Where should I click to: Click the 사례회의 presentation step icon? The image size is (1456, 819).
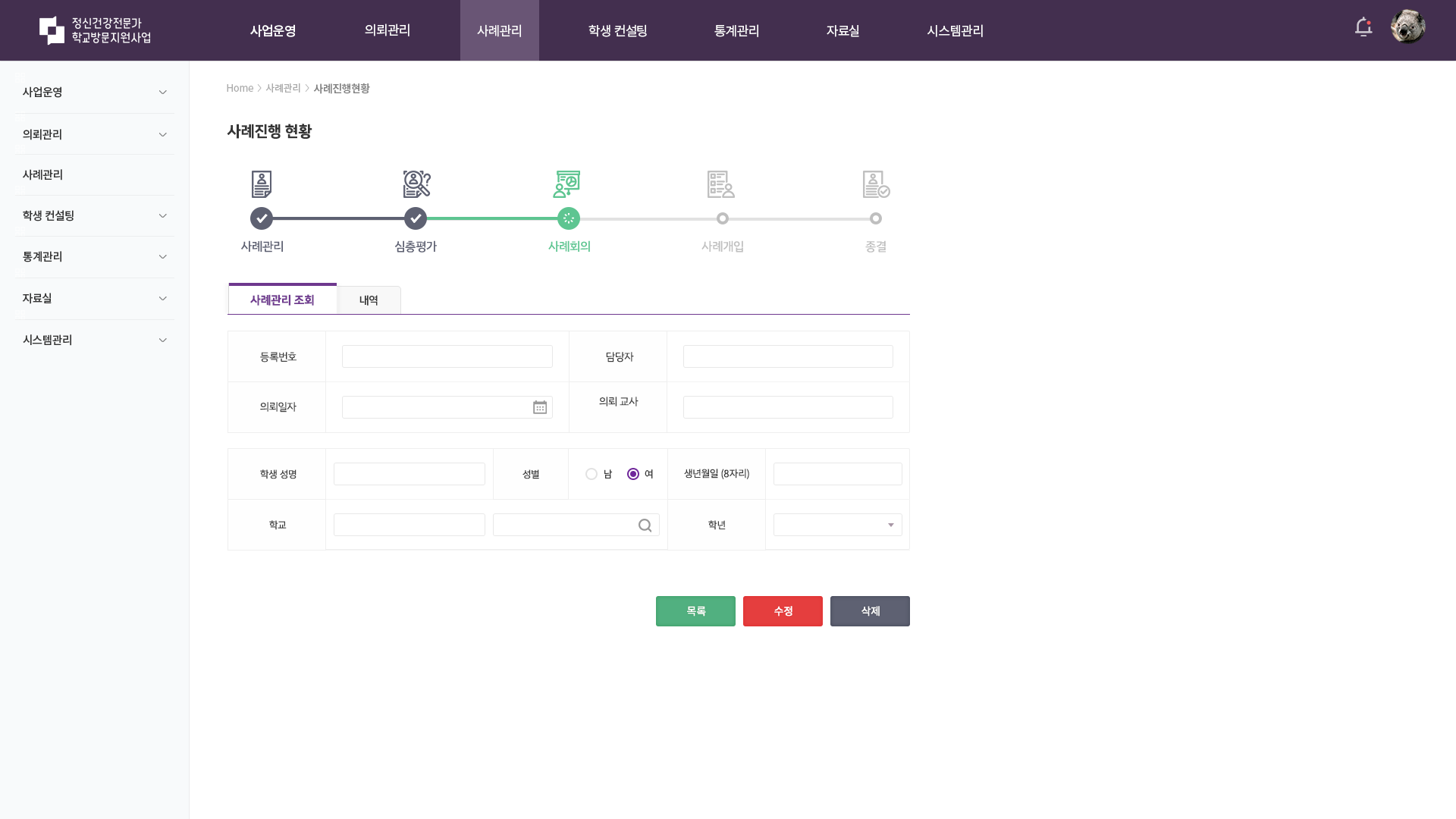(567, 184)
